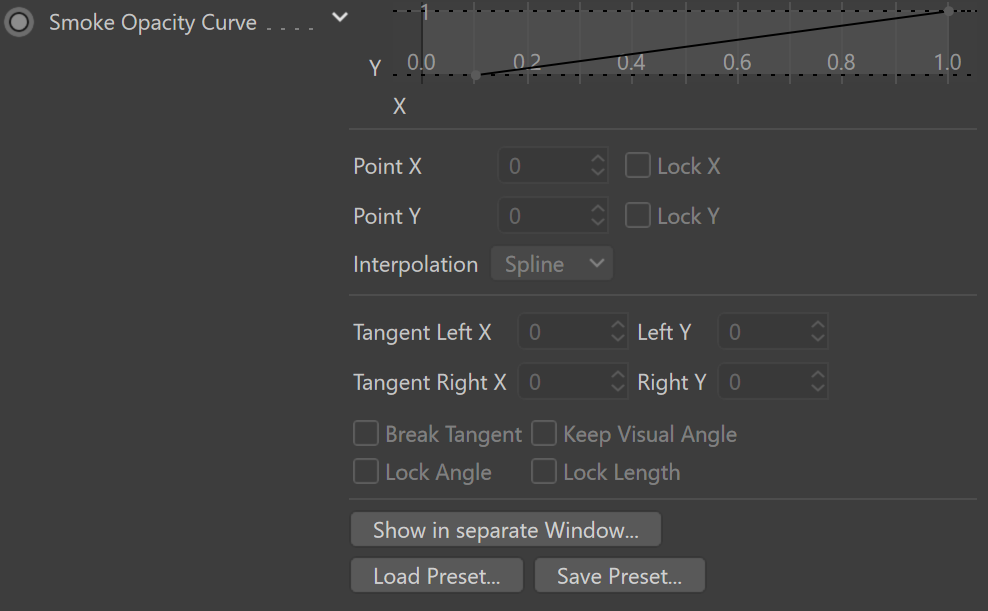Enable the Lock Y checkbox
Viewport: 988px width, 611px height.
point(638,215)
